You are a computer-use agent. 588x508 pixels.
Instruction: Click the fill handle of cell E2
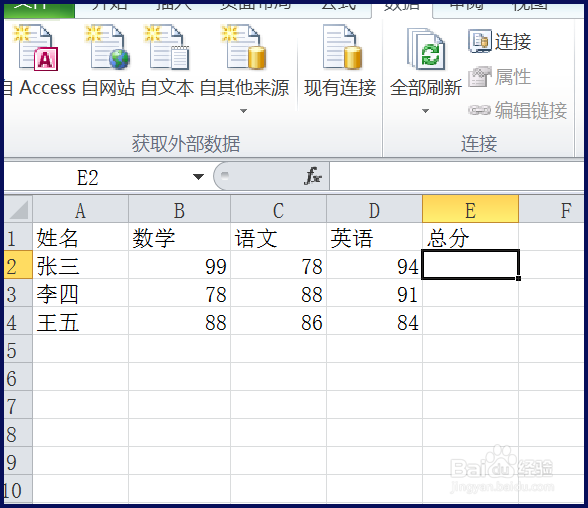pos(519,279)
